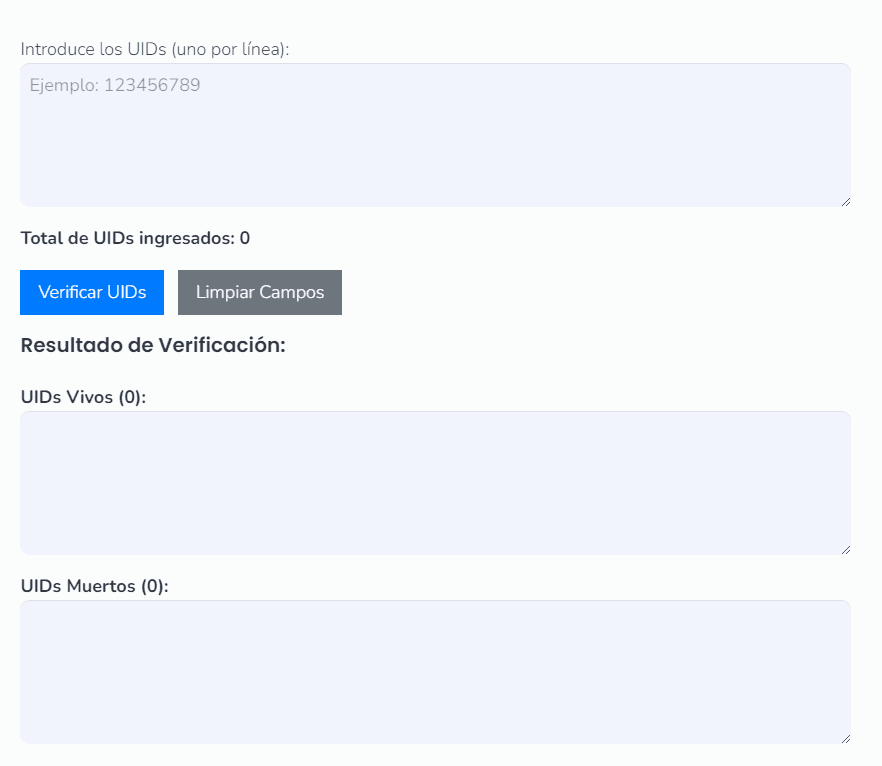882x766 pixels.
Task: Click the word 'Verificación' in the results heading
Action: point(222,345)
